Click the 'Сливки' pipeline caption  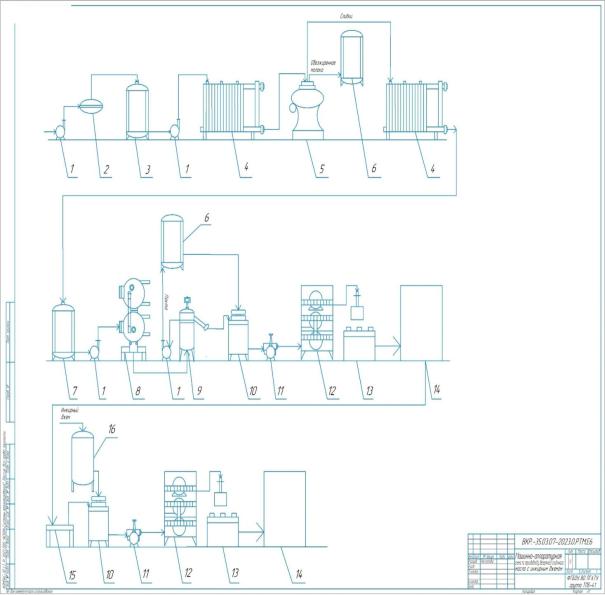[x=346, y=17]
